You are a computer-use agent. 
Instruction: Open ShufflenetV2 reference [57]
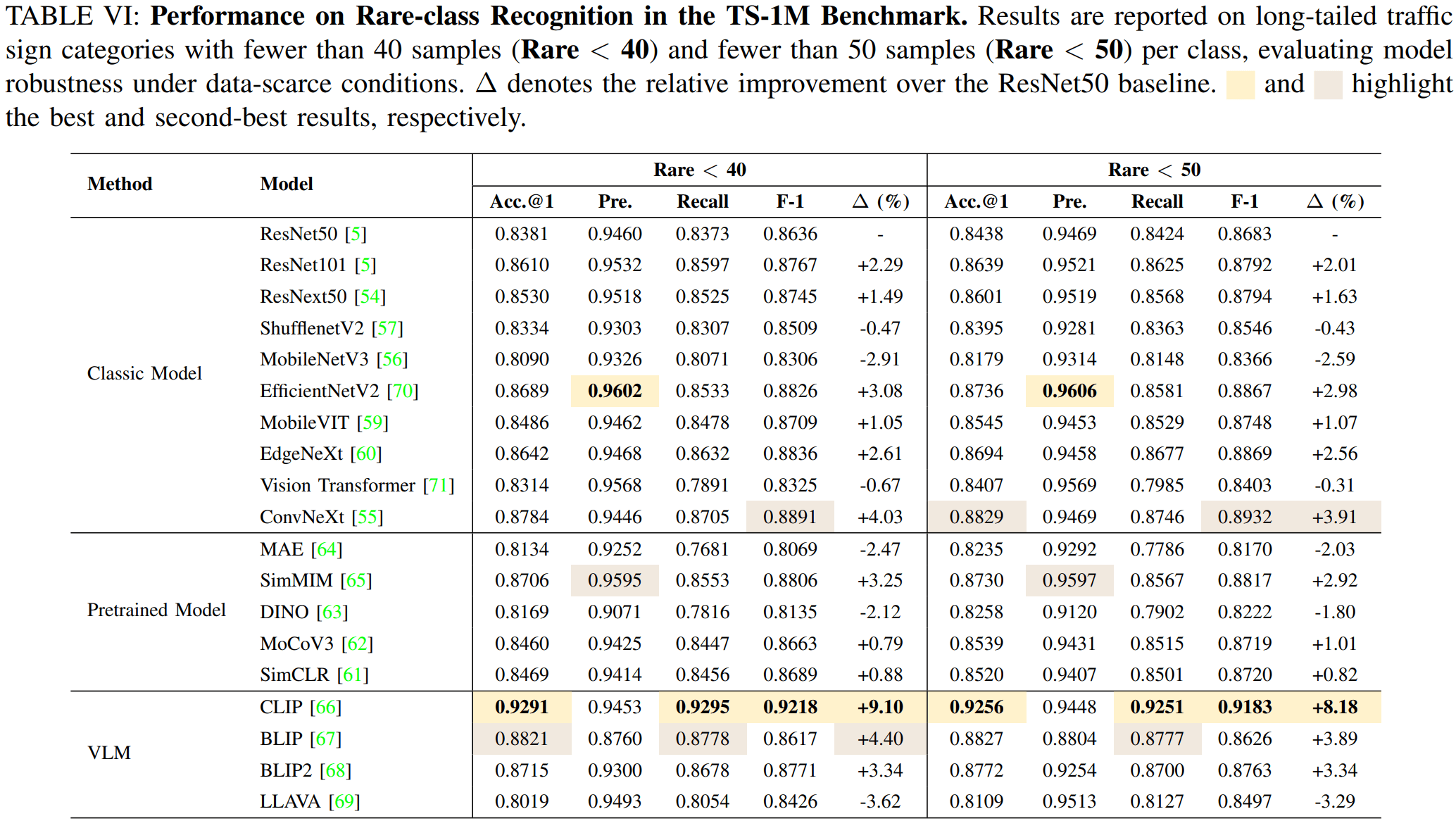[387, 328]
